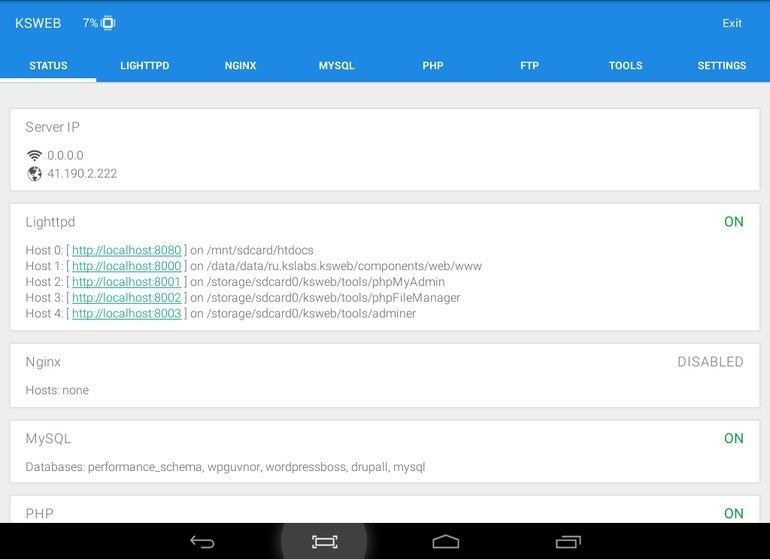770x559 pixels.
Task: Open the PHP tab
Action: pyautogui.click(x=433, y=65)
